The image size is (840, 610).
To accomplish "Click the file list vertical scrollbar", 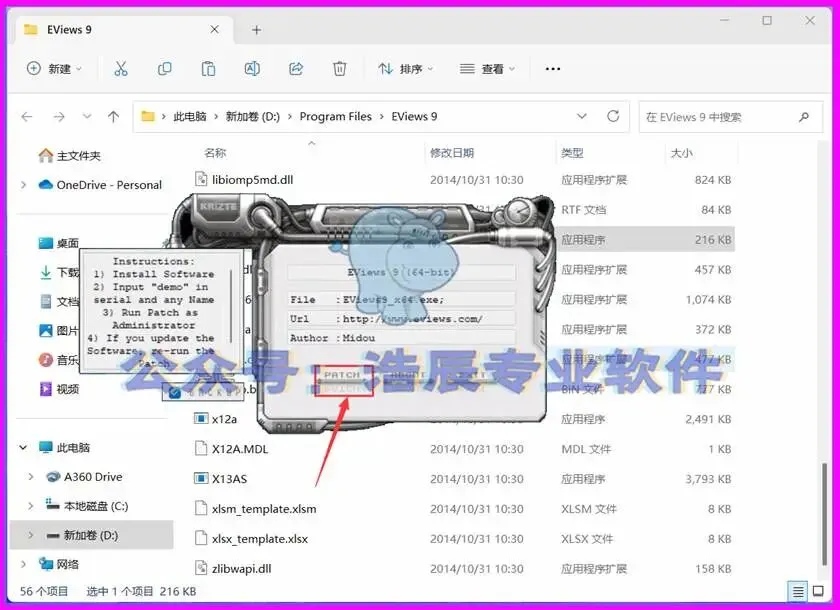I will pos(824,514).
